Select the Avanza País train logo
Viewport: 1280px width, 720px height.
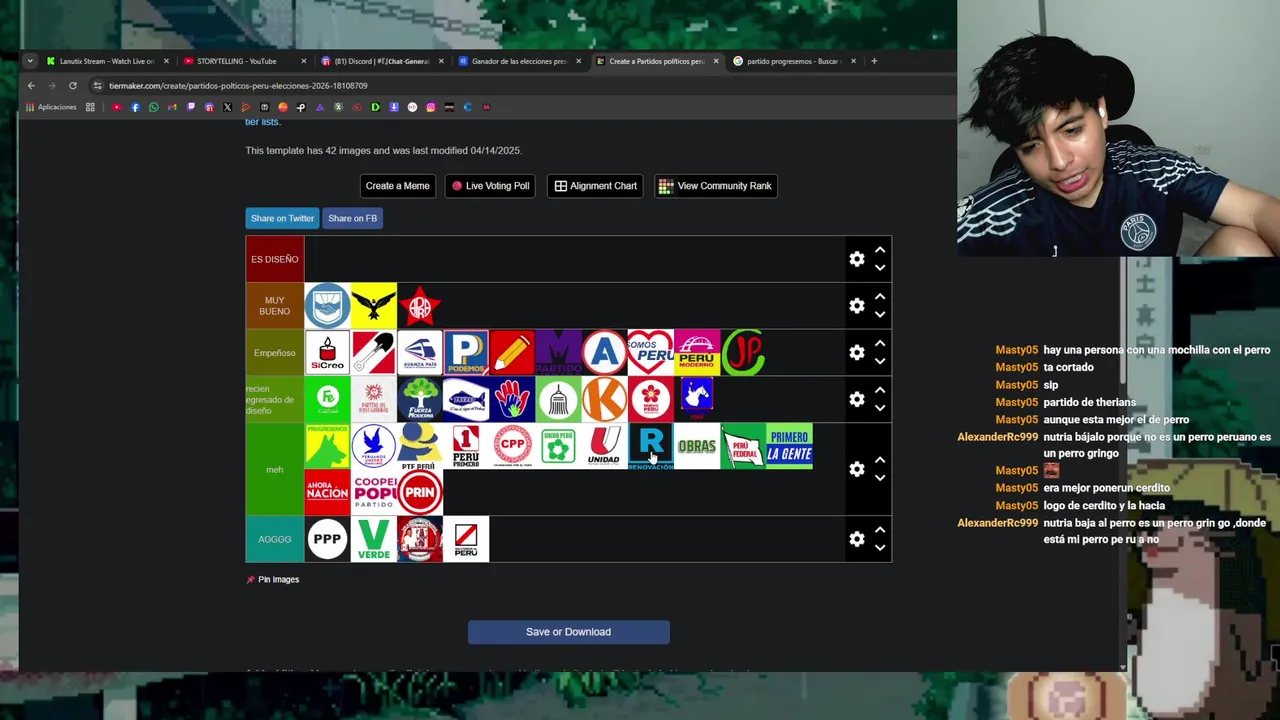(x=419, y=352)
